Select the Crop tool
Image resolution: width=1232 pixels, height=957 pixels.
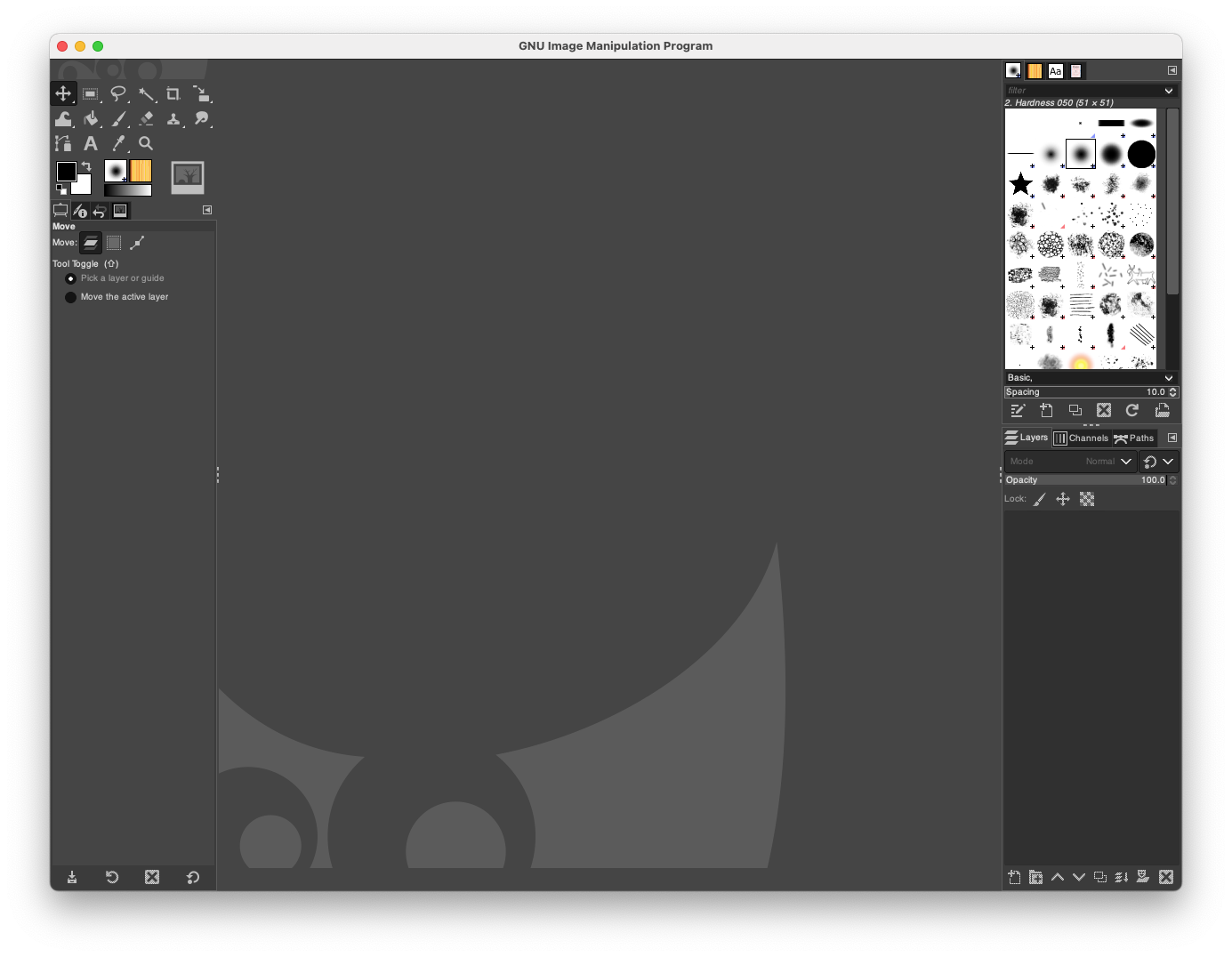[173, 93]
